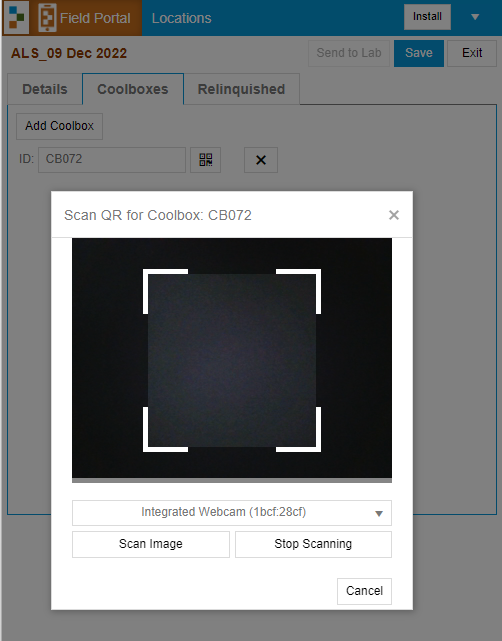Switch to the Relinquished tab
Screen dimensions: 502x641
pyautogui.click(x=242, y=89)
